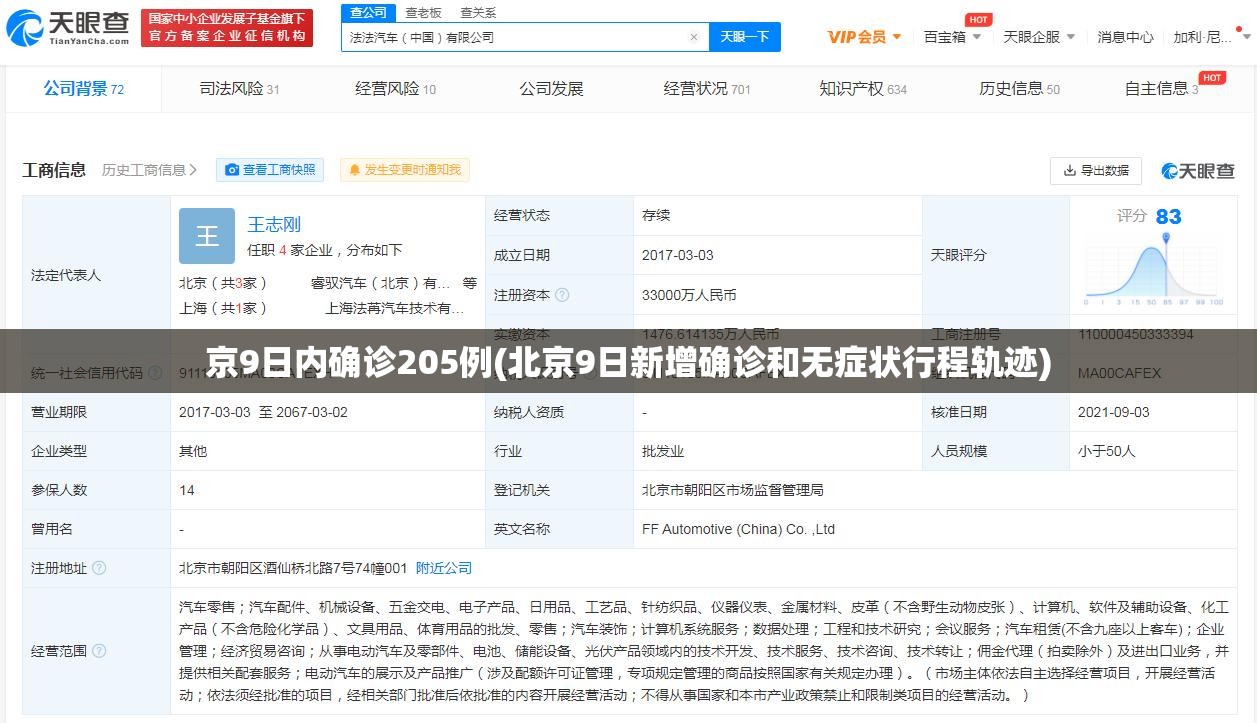Click 查看工商快照 button

pyautogui.click(x=270, y=170)
